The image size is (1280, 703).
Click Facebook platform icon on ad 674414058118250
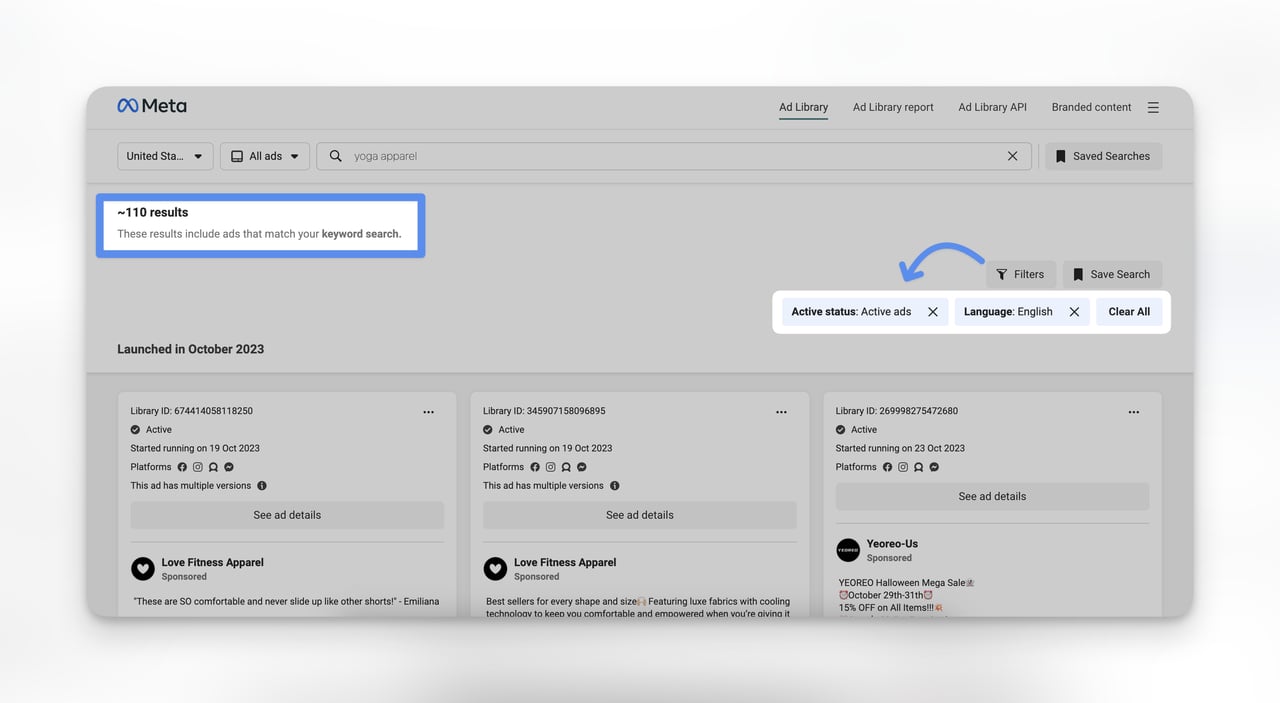click(182, 467)
